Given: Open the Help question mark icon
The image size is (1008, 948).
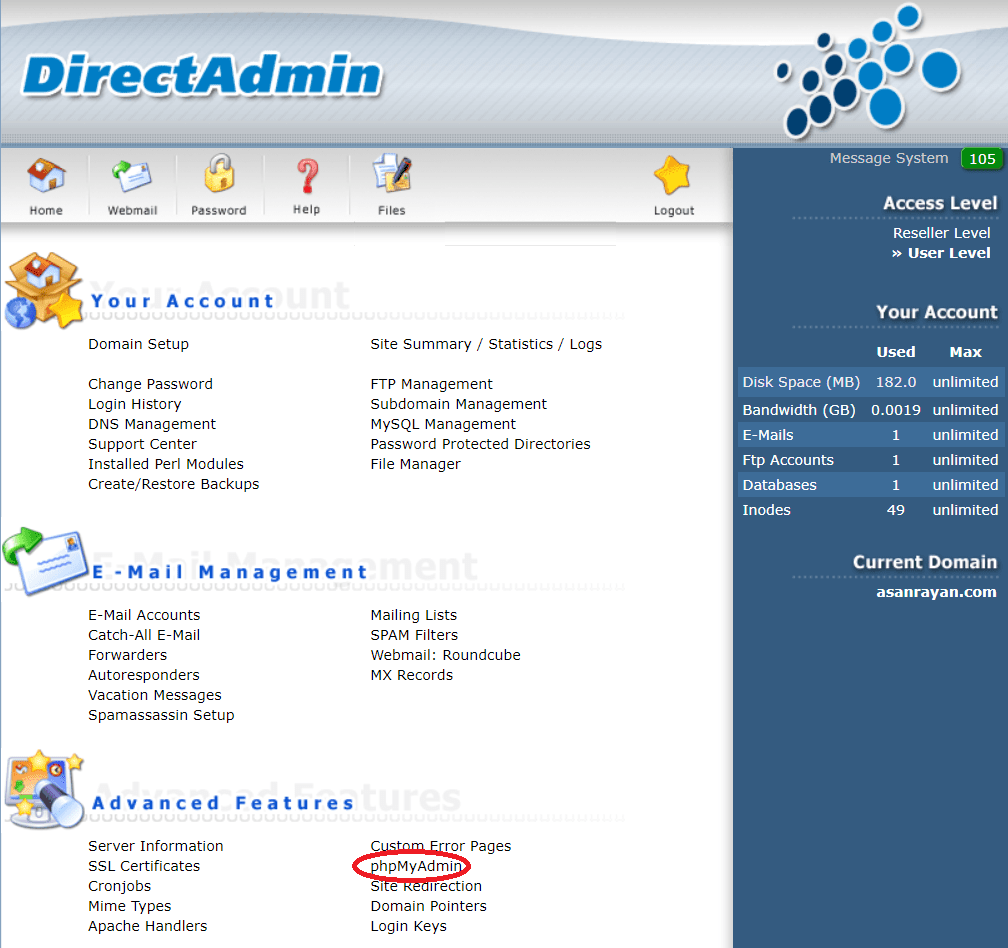Looking at the screenshot, I should click(x=307, y=176).
